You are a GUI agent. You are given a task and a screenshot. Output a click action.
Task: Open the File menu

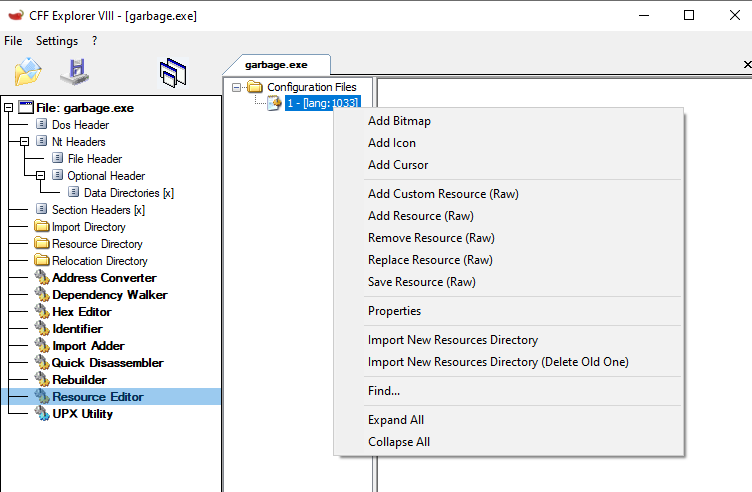pos(13,41)
